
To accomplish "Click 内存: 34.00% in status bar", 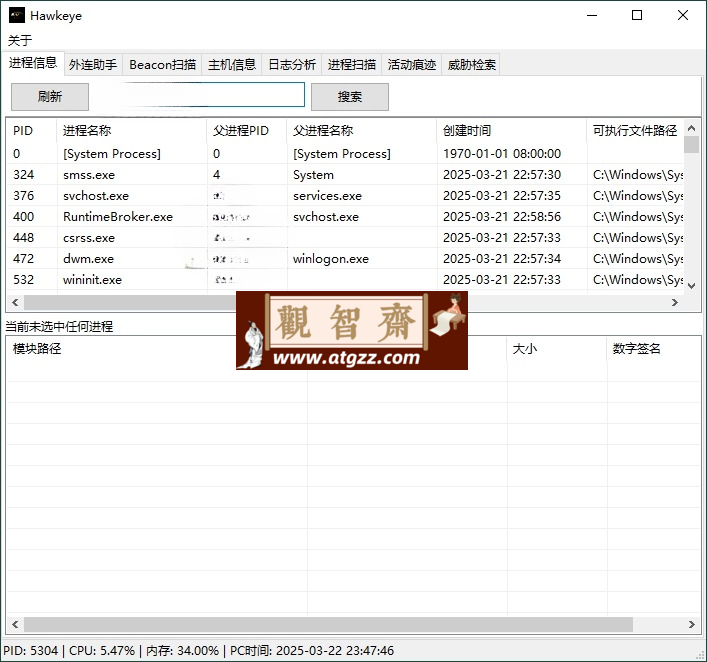I will (182, 651).
